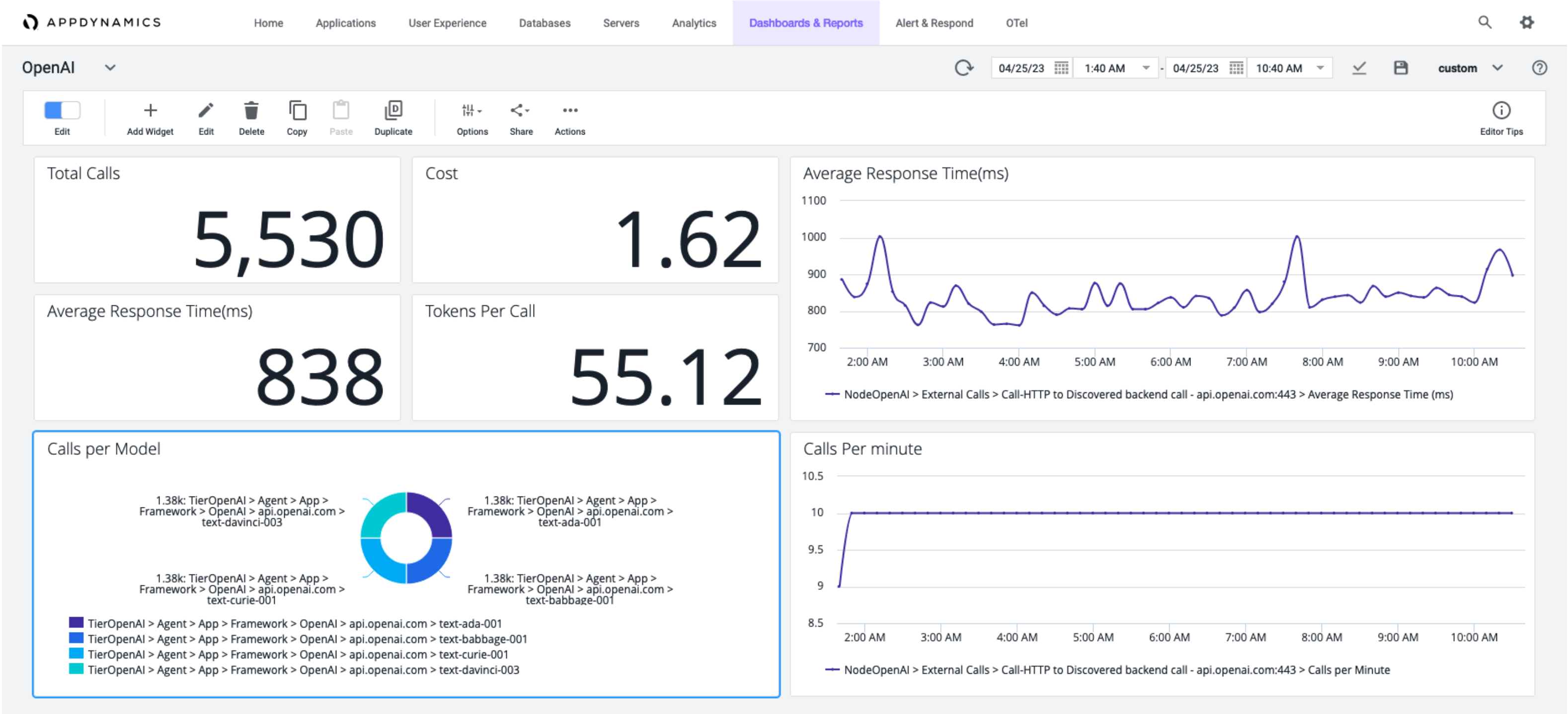Click Average Response Time chart title

tap(905, 174)
